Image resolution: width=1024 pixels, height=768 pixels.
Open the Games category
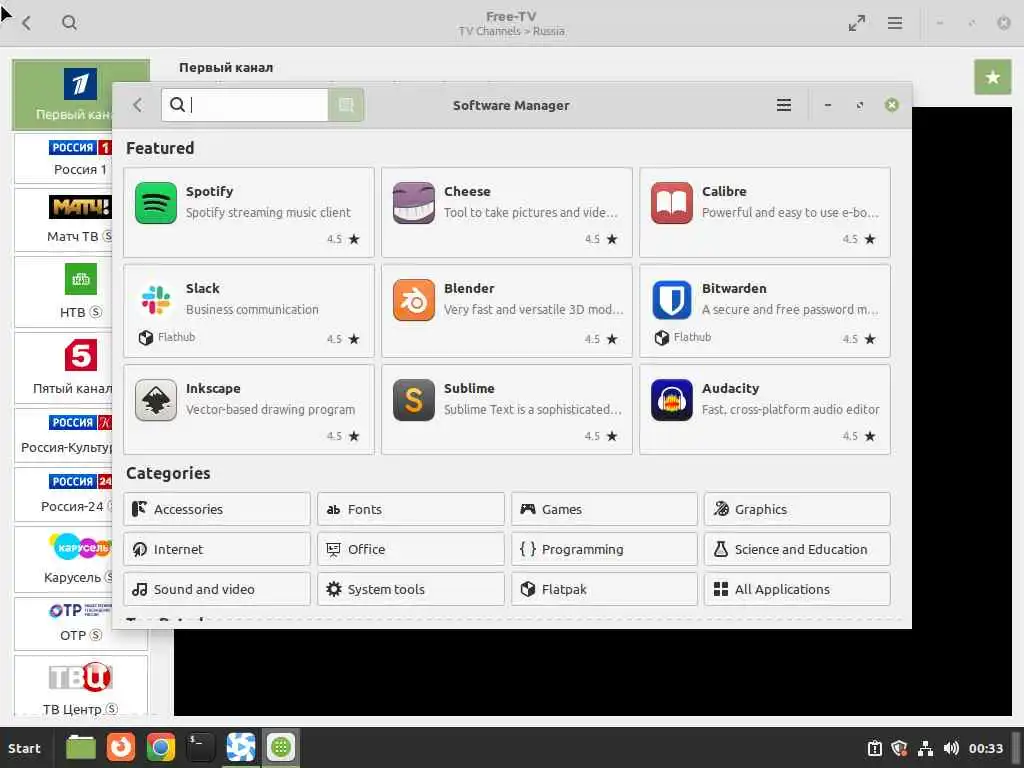coord(604,509)
